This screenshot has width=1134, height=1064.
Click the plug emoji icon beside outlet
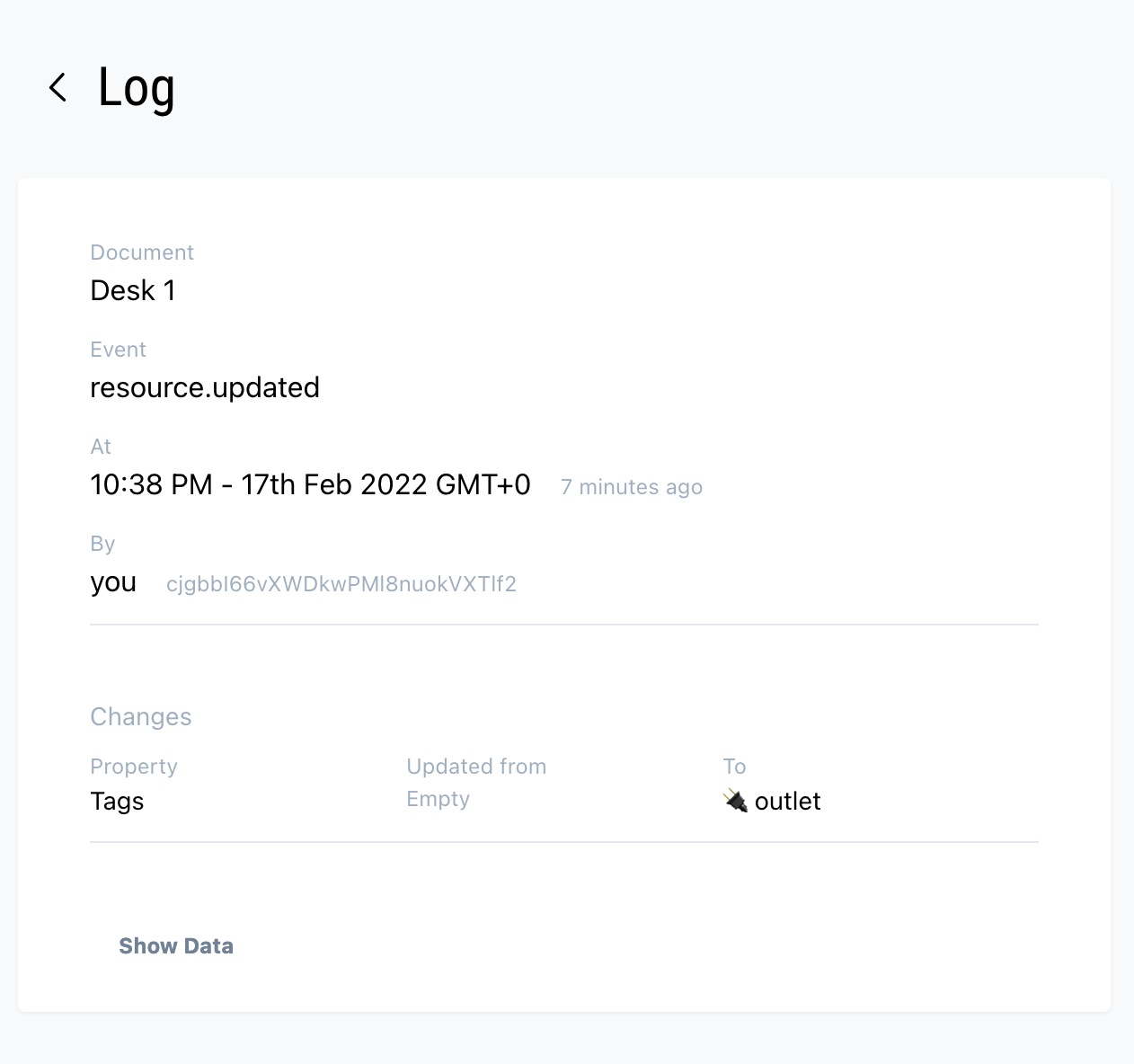(735, 801)
